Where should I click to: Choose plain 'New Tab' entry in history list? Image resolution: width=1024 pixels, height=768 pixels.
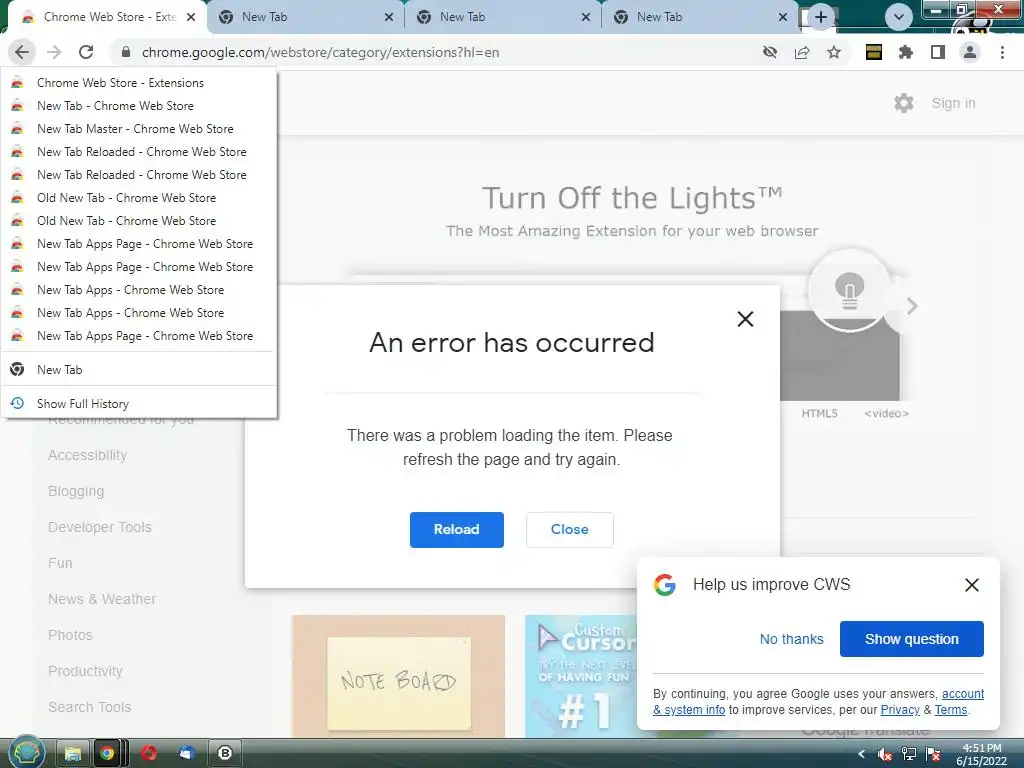point(139,370)
